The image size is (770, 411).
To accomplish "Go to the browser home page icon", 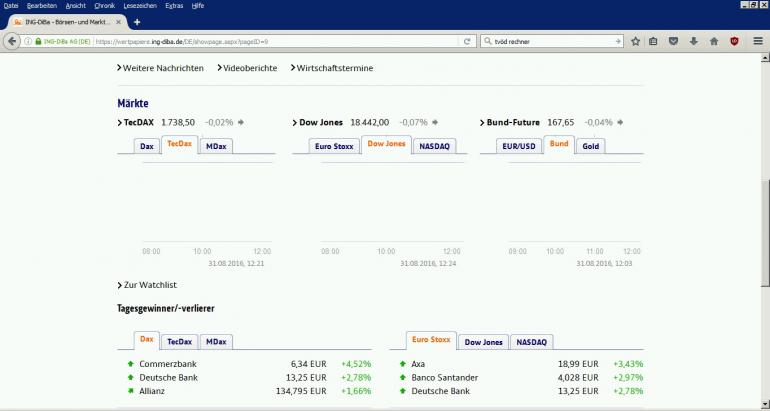I will (713, 41).
